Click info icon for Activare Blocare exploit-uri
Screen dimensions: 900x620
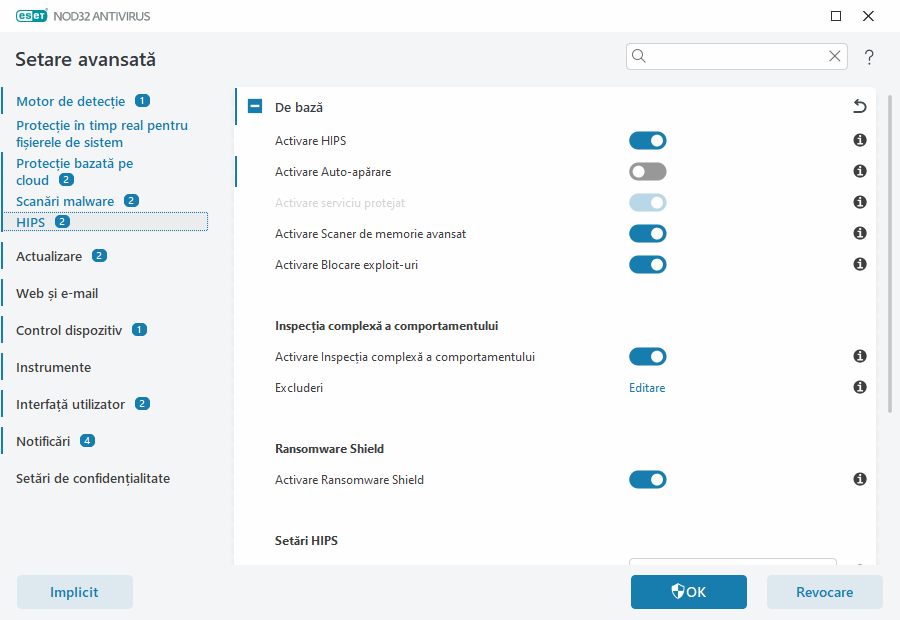859,265
